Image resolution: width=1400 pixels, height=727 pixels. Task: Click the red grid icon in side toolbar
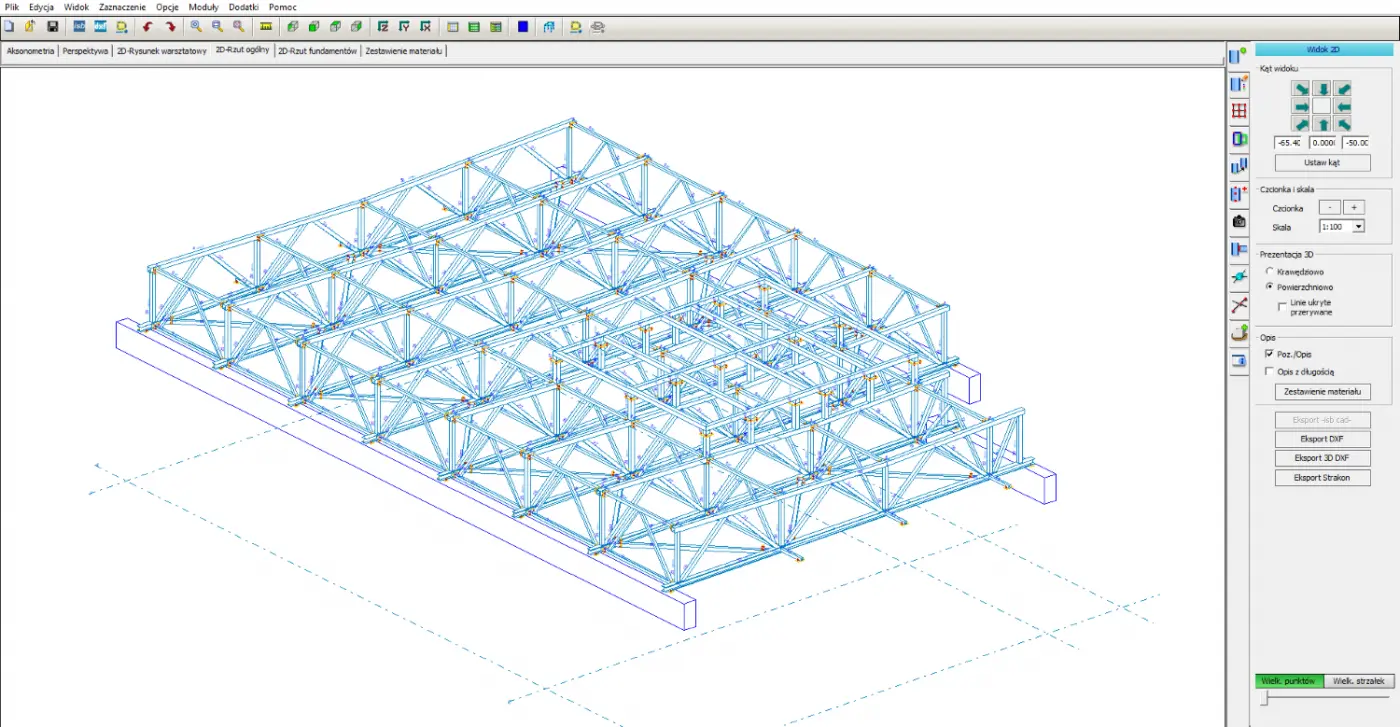pos(1239,111)
